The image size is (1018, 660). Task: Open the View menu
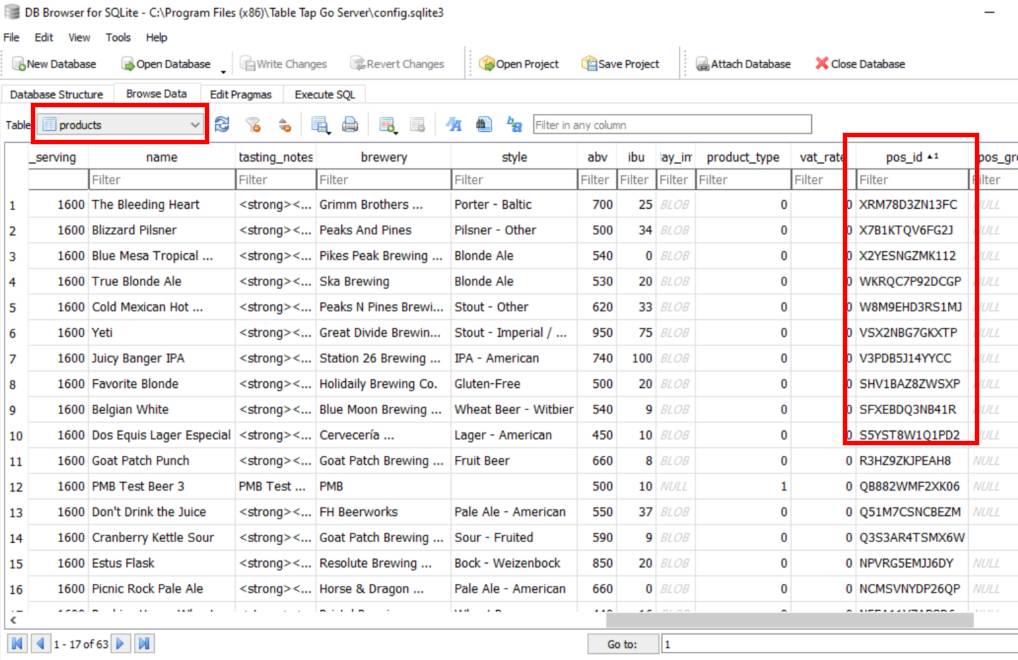79,37
